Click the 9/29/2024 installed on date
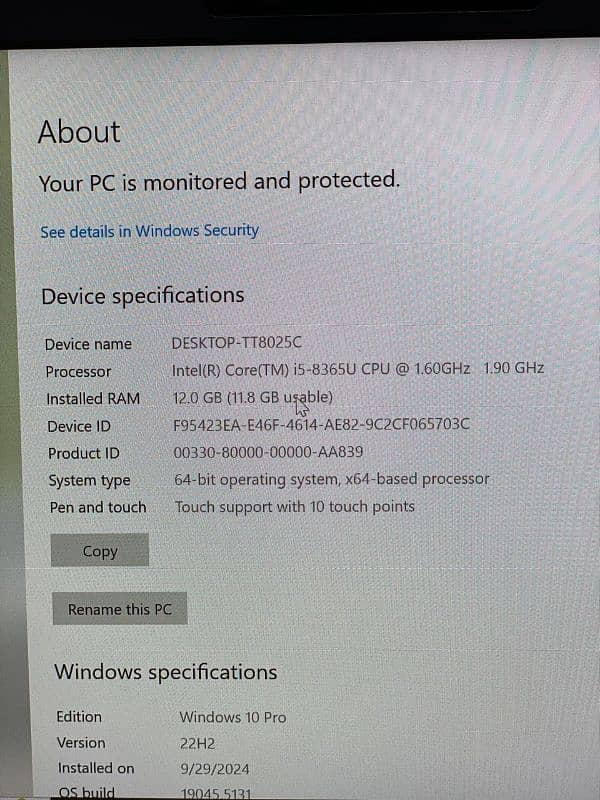This screenshot has height=800, width=600. [214, 769]
